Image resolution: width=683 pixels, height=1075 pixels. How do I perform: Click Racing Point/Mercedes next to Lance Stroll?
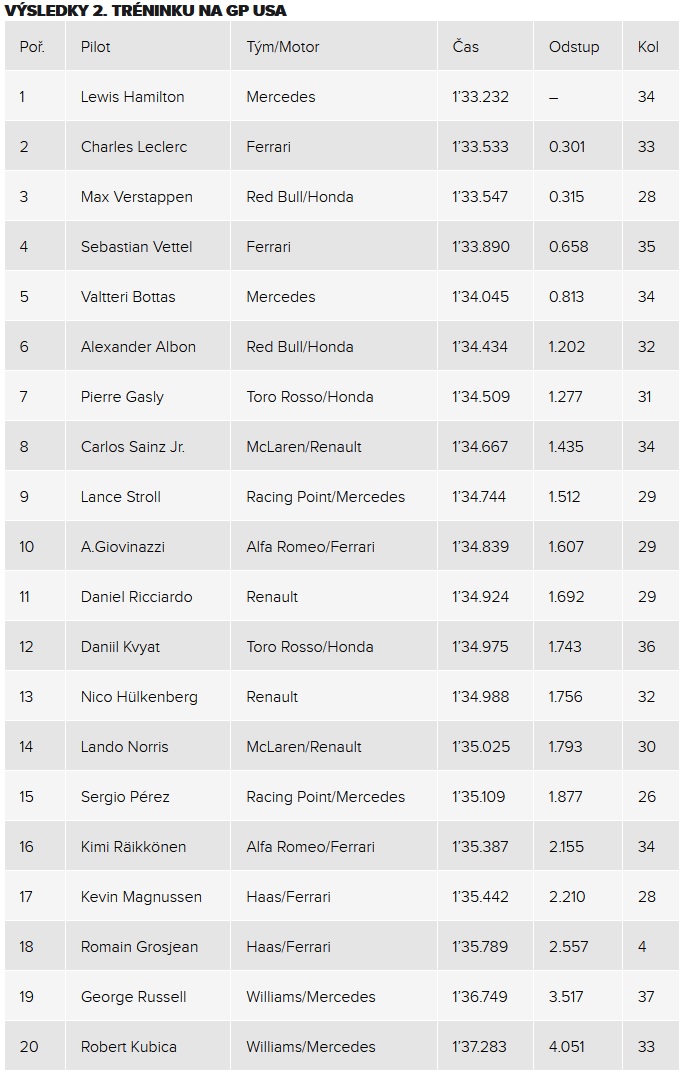pos(326,497)
